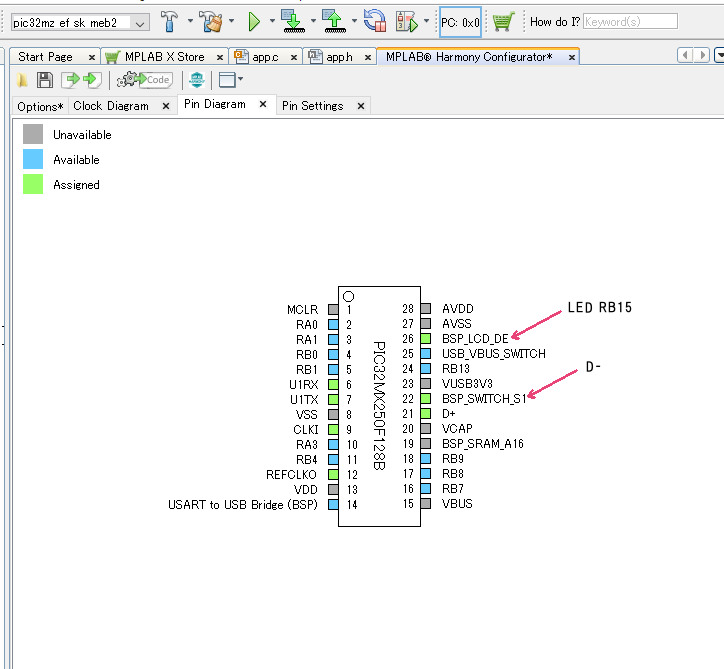Open Run Project dropdown arrow

click(272, 21)
